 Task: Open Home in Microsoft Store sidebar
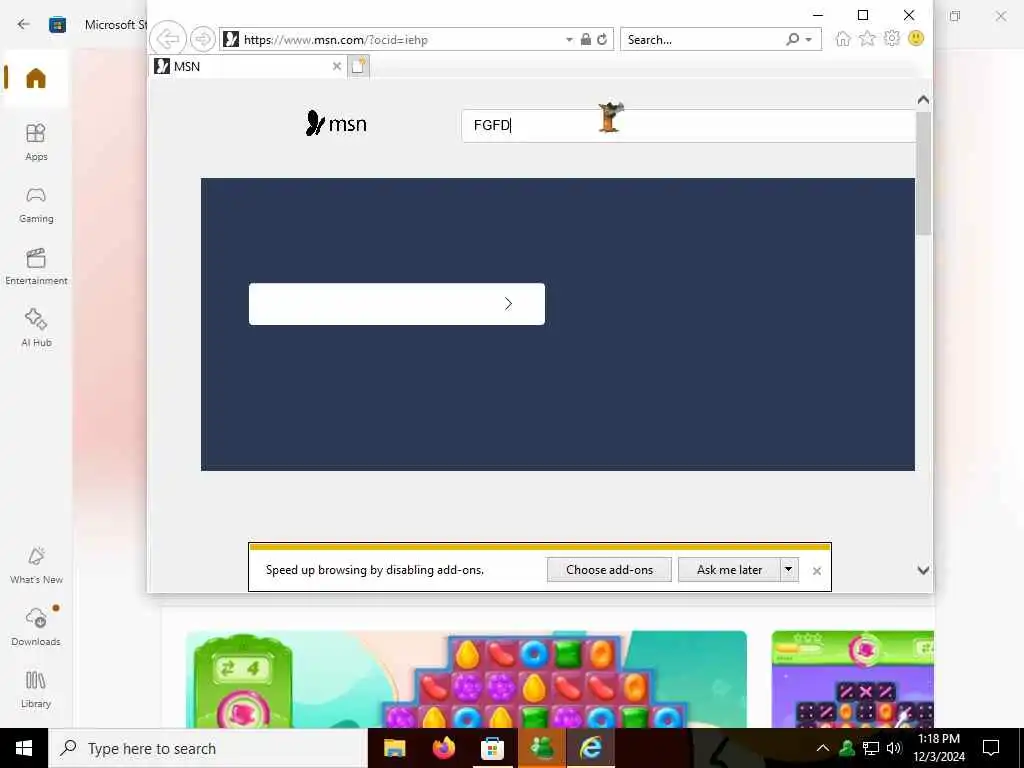tap(36, 78)
